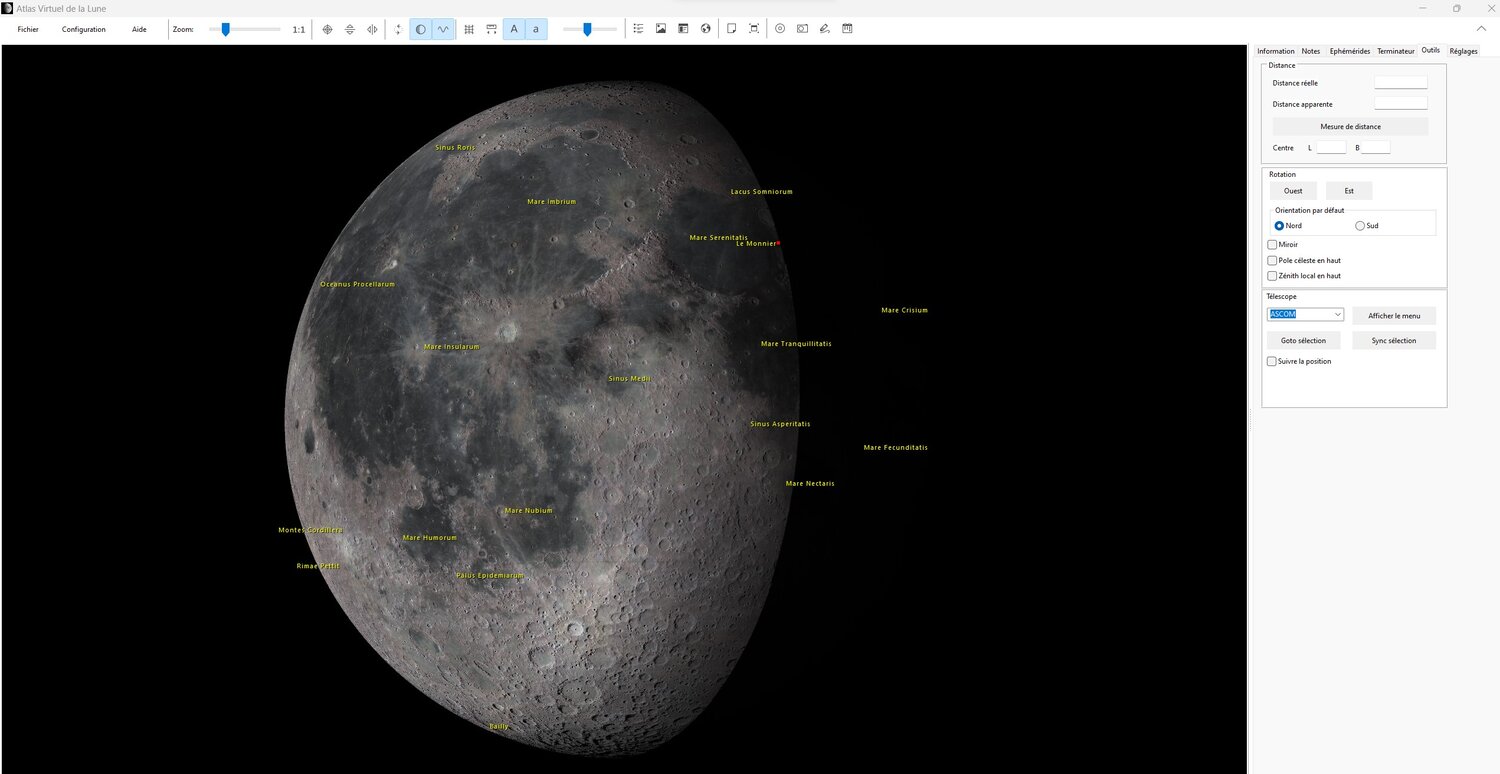Click the 'Sinus Medii' label
The height and width of the screenshot is (774, 1500).
(x=630, y=379)
